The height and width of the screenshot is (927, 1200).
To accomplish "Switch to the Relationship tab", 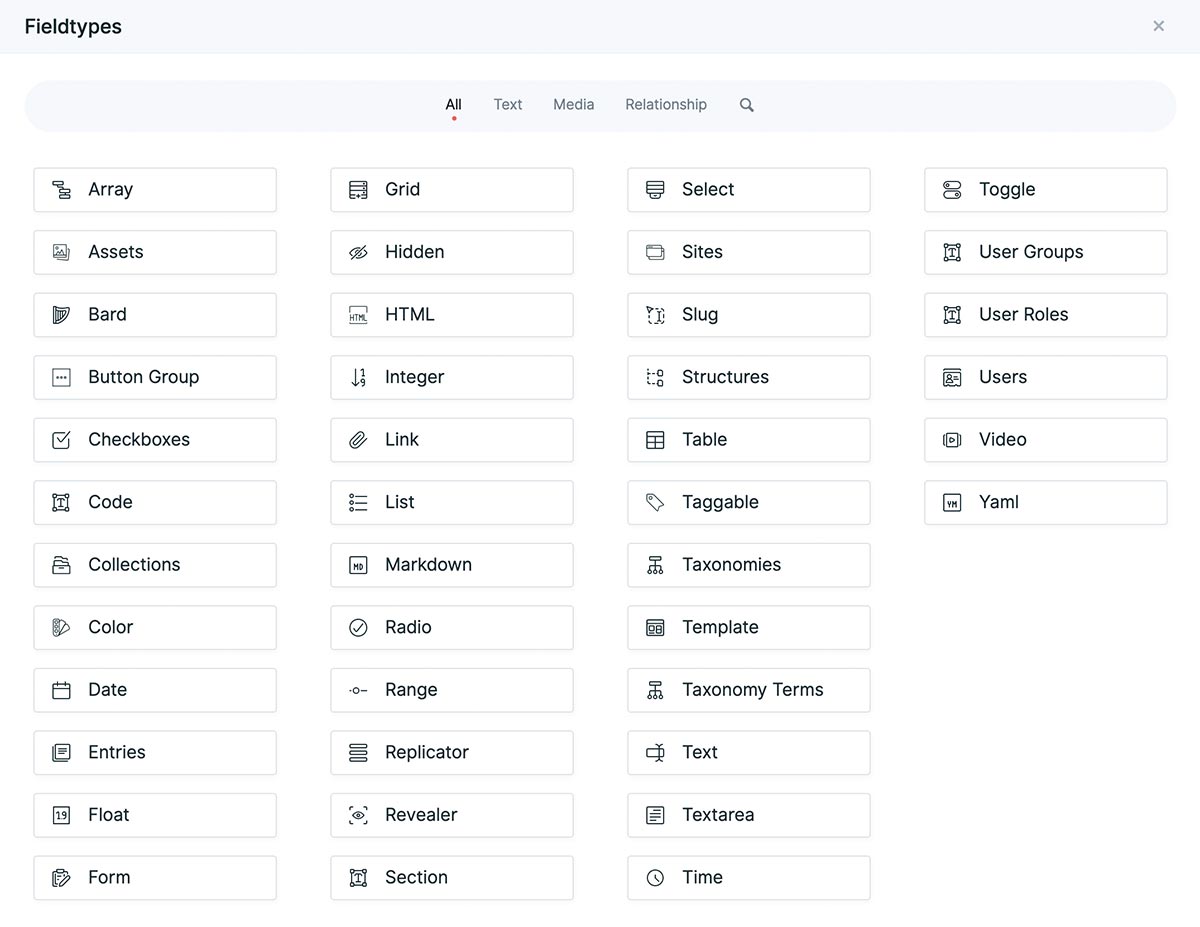I will [665, 104].
